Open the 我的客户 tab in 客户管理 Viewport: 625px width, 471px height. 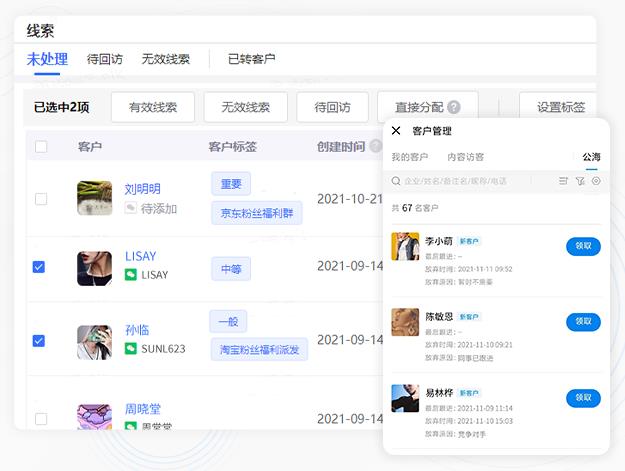(410, 157)
